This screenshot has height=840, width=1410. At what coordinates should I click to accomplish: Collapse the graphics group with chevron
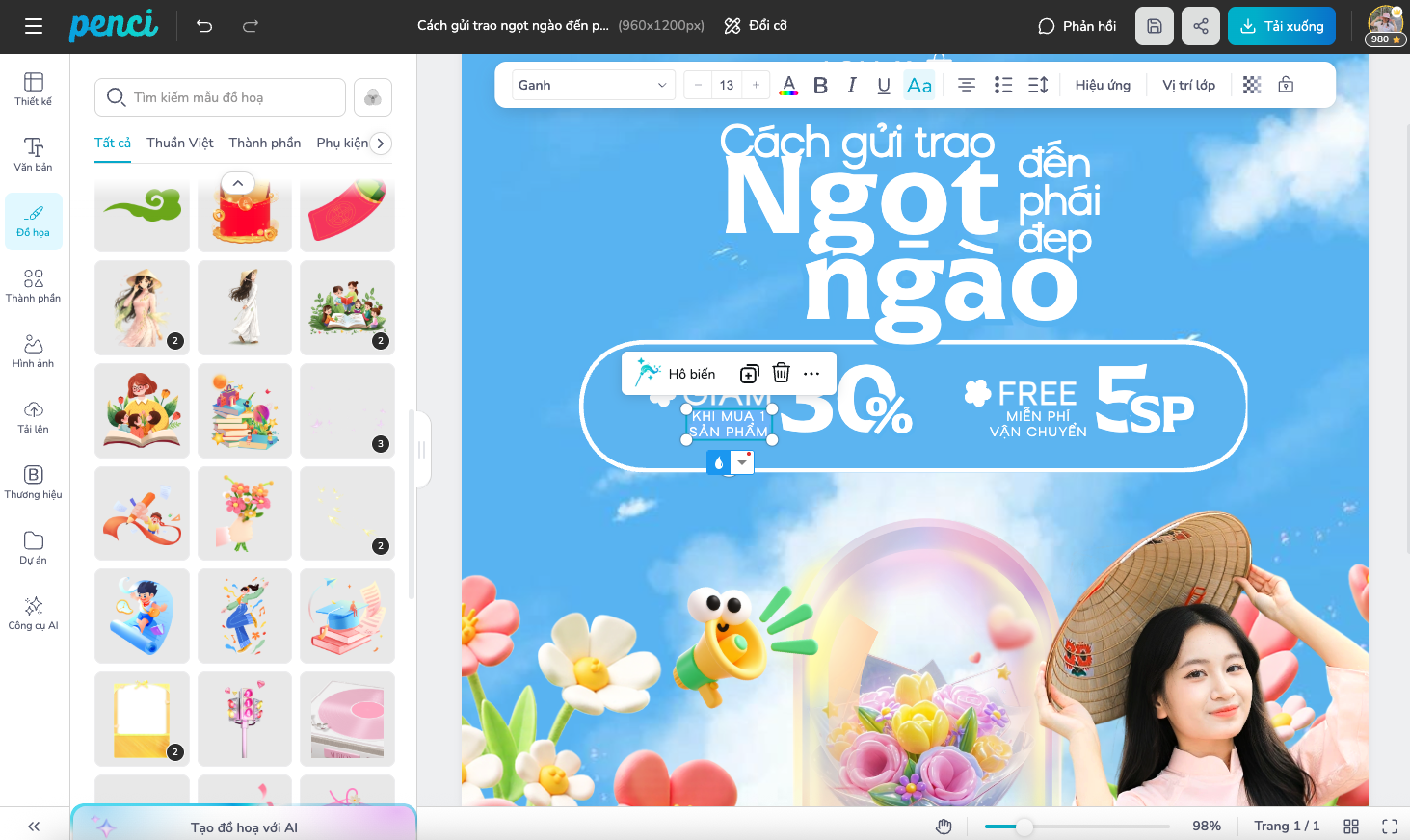238,183
